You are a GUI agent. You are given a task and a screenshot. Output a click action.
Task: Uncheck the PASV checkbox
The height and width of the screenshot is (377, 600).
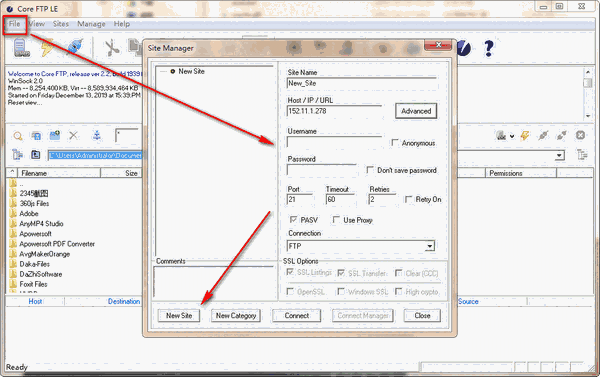coord(293,220)
